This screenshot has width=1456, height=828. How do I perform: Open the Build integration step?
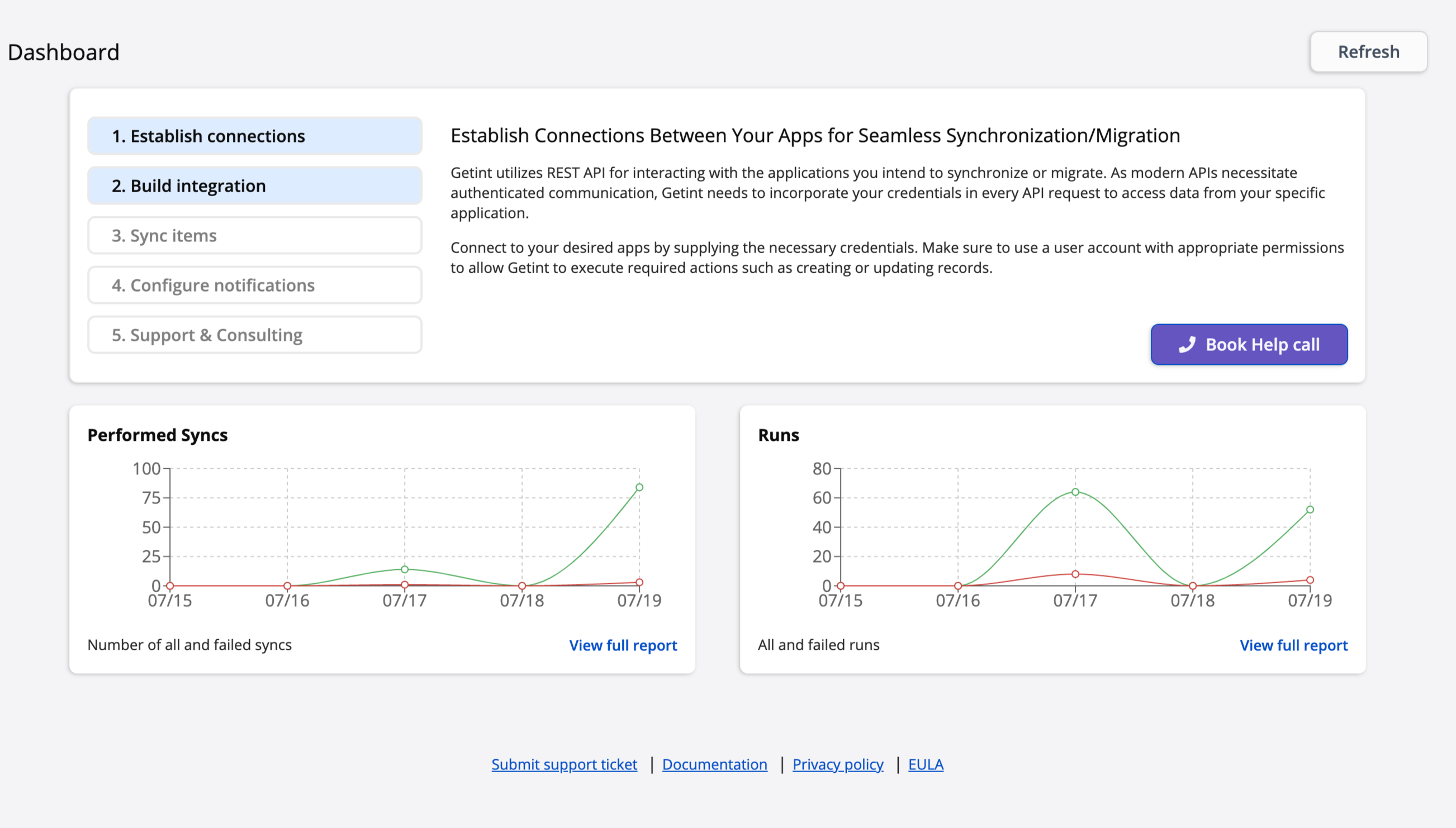[254, 186]
